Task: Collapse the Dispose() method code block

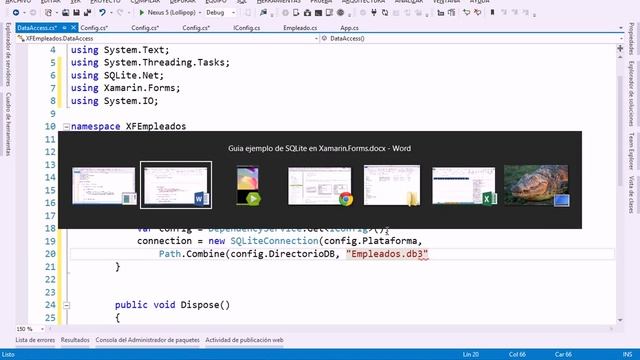Action: pyautogui.click(x=66, y=305)
